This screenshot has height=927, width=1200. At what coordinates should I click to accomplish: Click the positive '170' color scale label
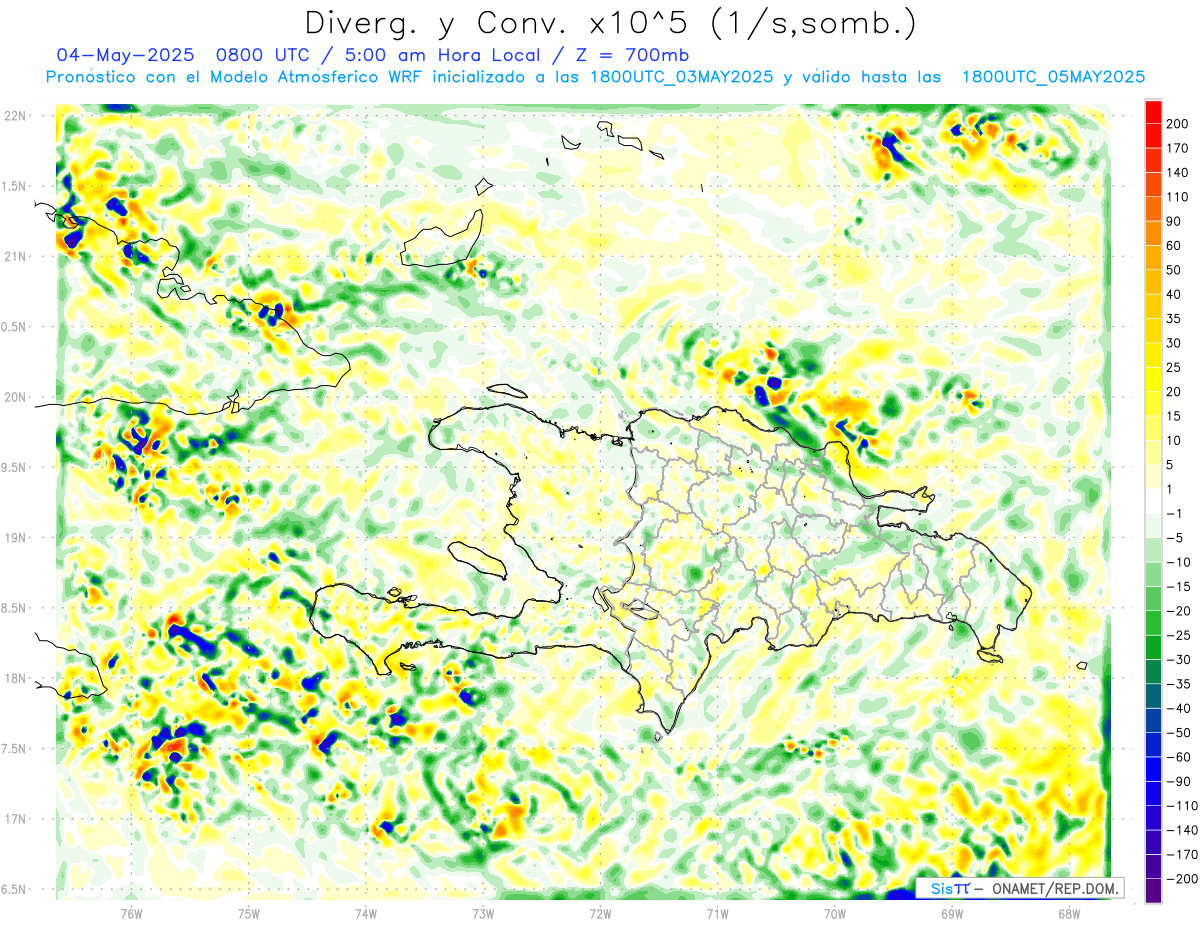(1178, 149)
